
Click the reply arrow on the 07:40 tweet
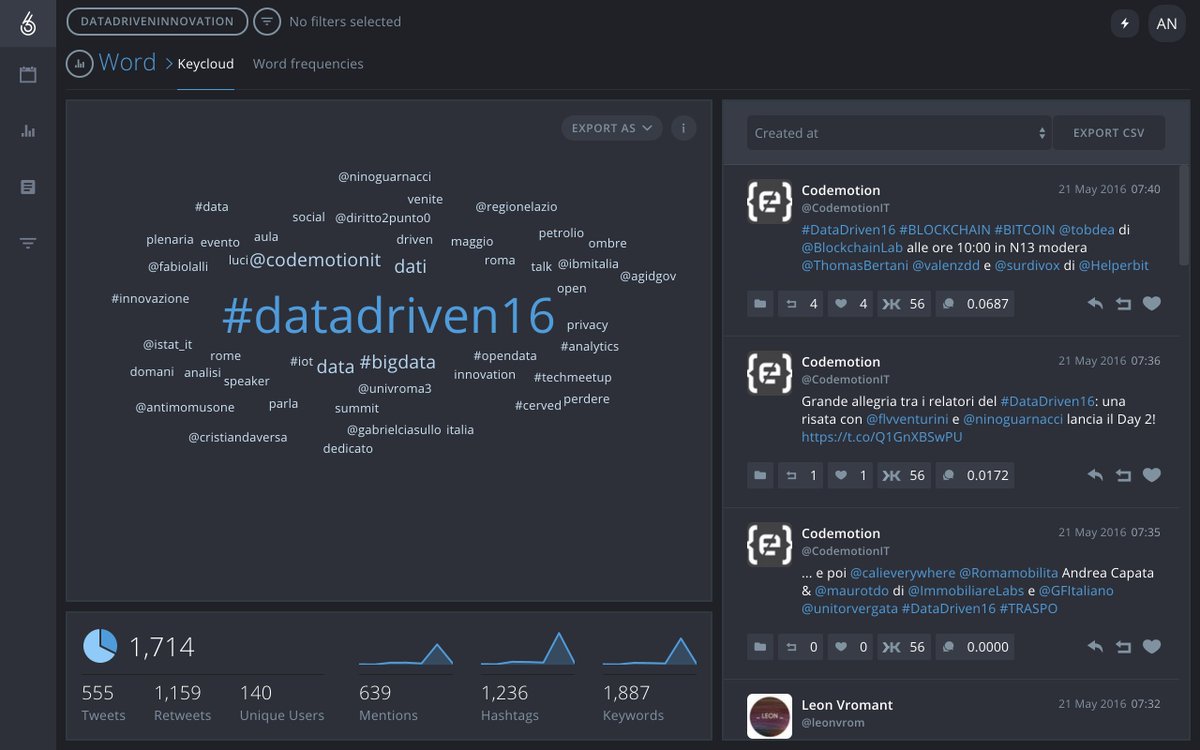pos(1095,303)
